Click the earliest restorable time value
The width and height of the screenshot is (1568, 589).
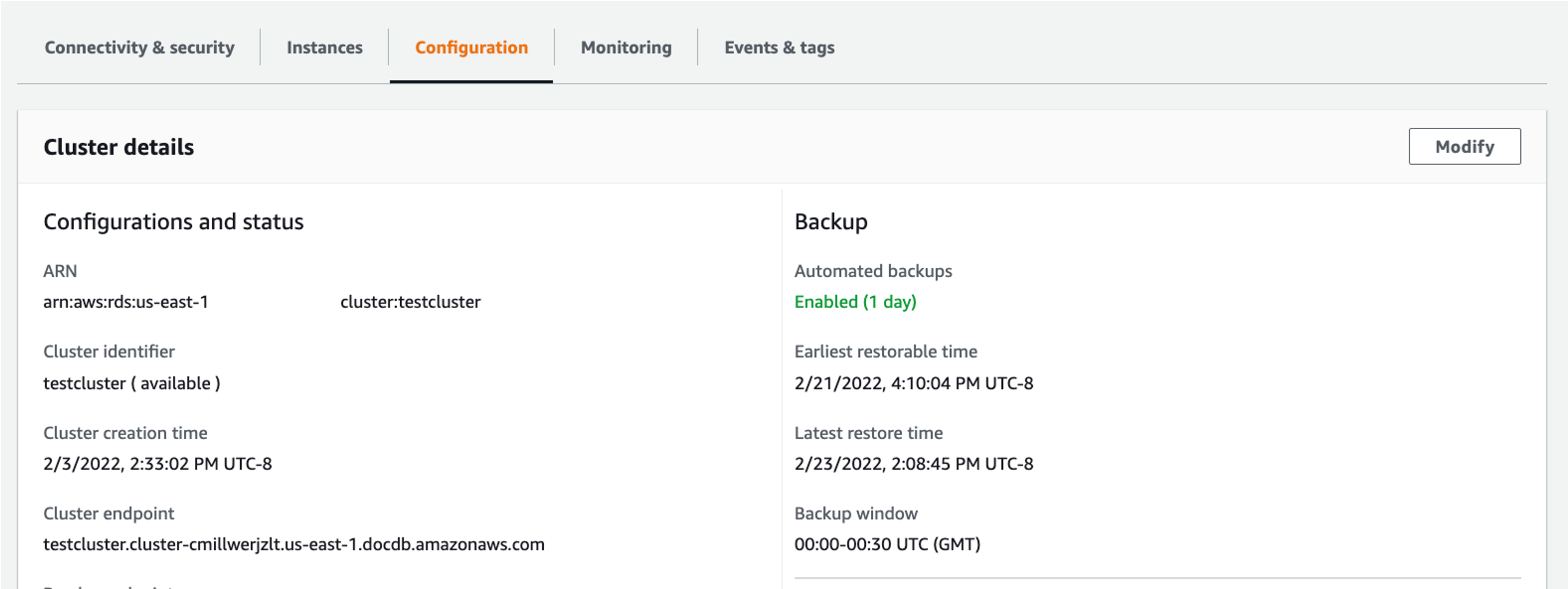[x=914, y=383]
